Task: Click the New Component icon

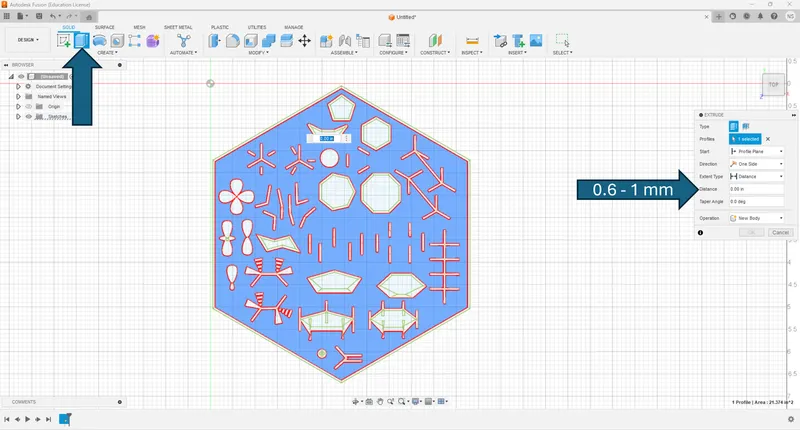Action: [326, 40]
